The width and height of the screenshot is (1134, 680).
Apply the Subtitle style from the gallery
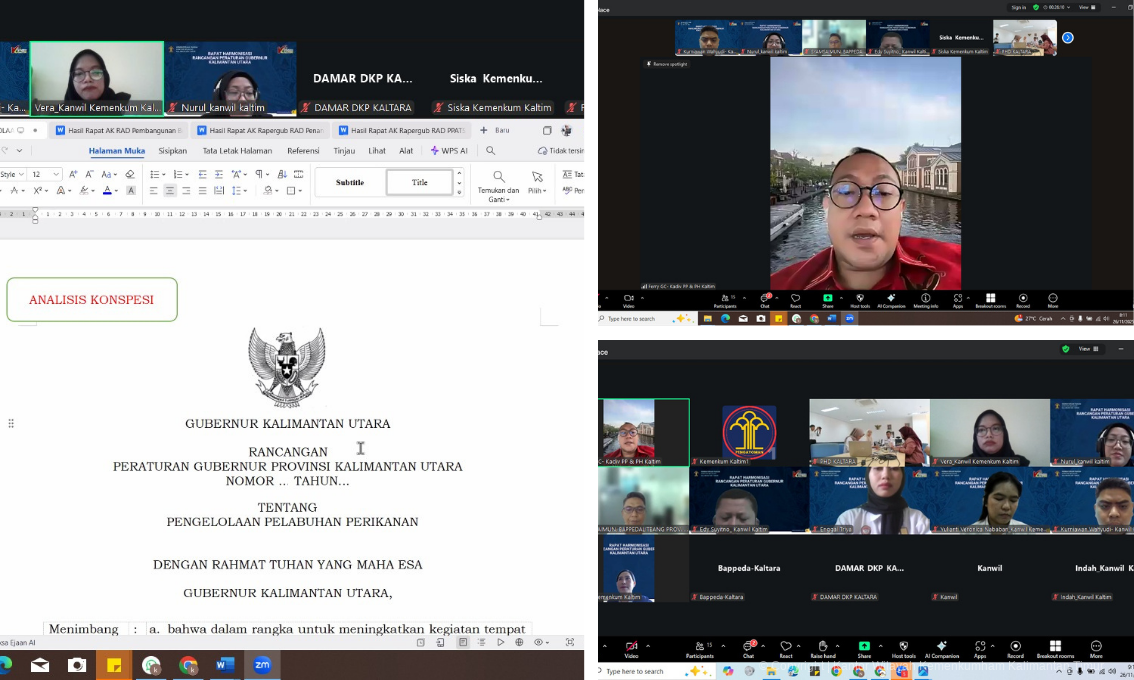coord(350,183)
